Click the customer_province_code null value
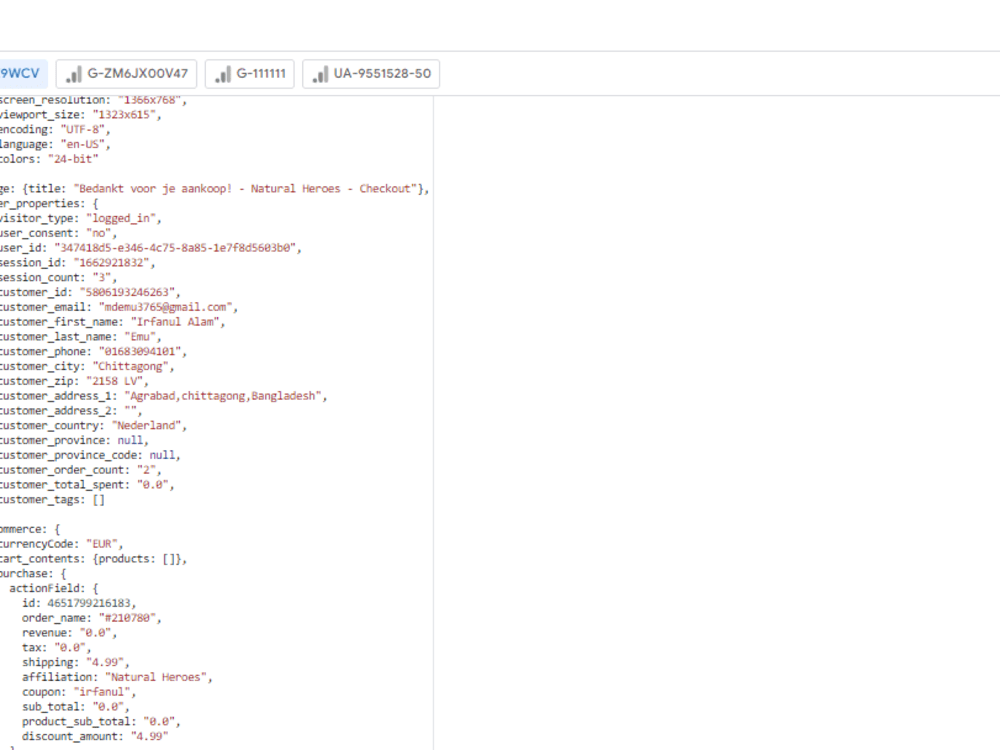Image resolution: width=1000 pixels, height=750 pixels. pyautogui.click(x=162, y=455)
